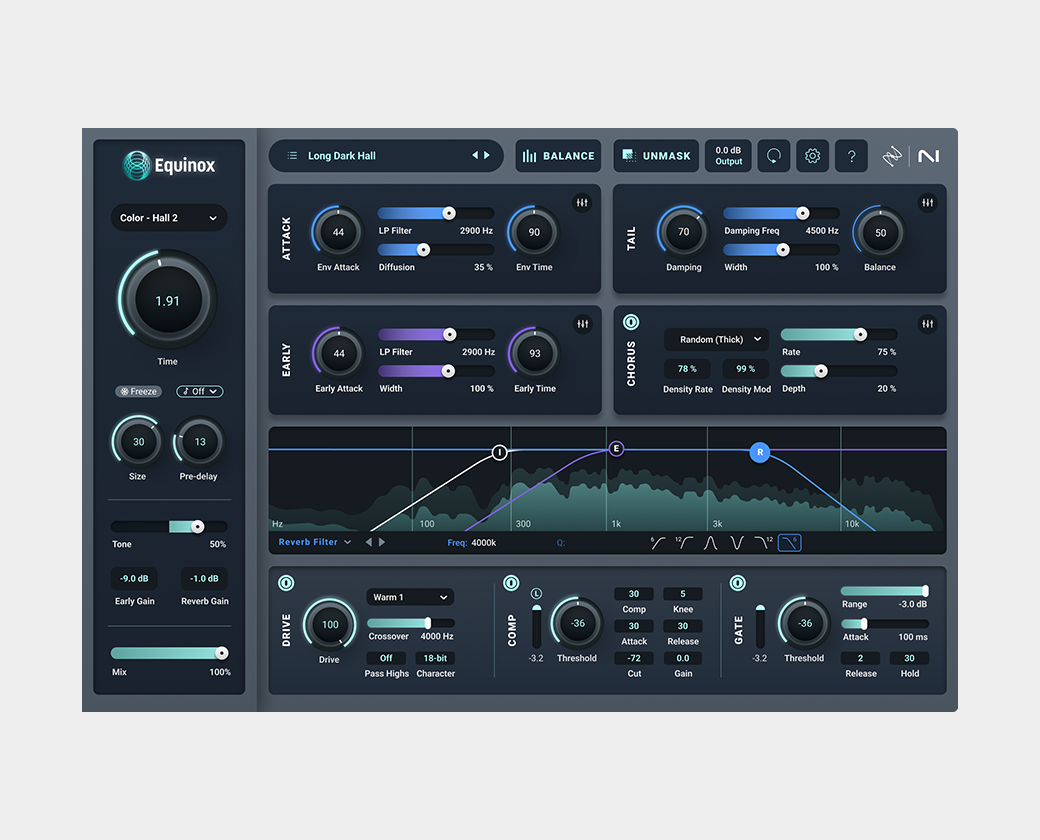
Task: Click the 0.0 dB Output field
Action: coord(728,156)
